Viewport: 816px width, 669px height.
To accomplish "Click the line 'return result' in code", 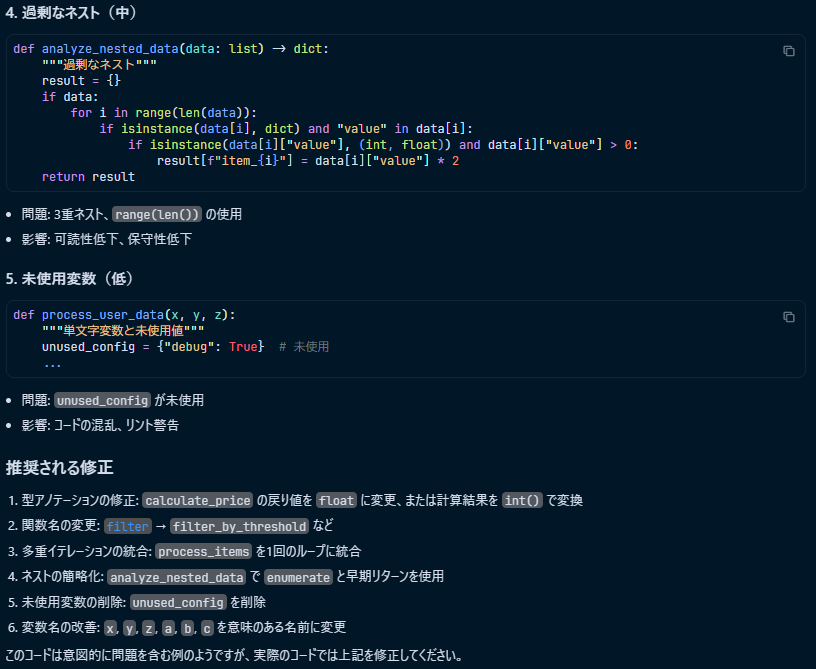I will [88, 177].
